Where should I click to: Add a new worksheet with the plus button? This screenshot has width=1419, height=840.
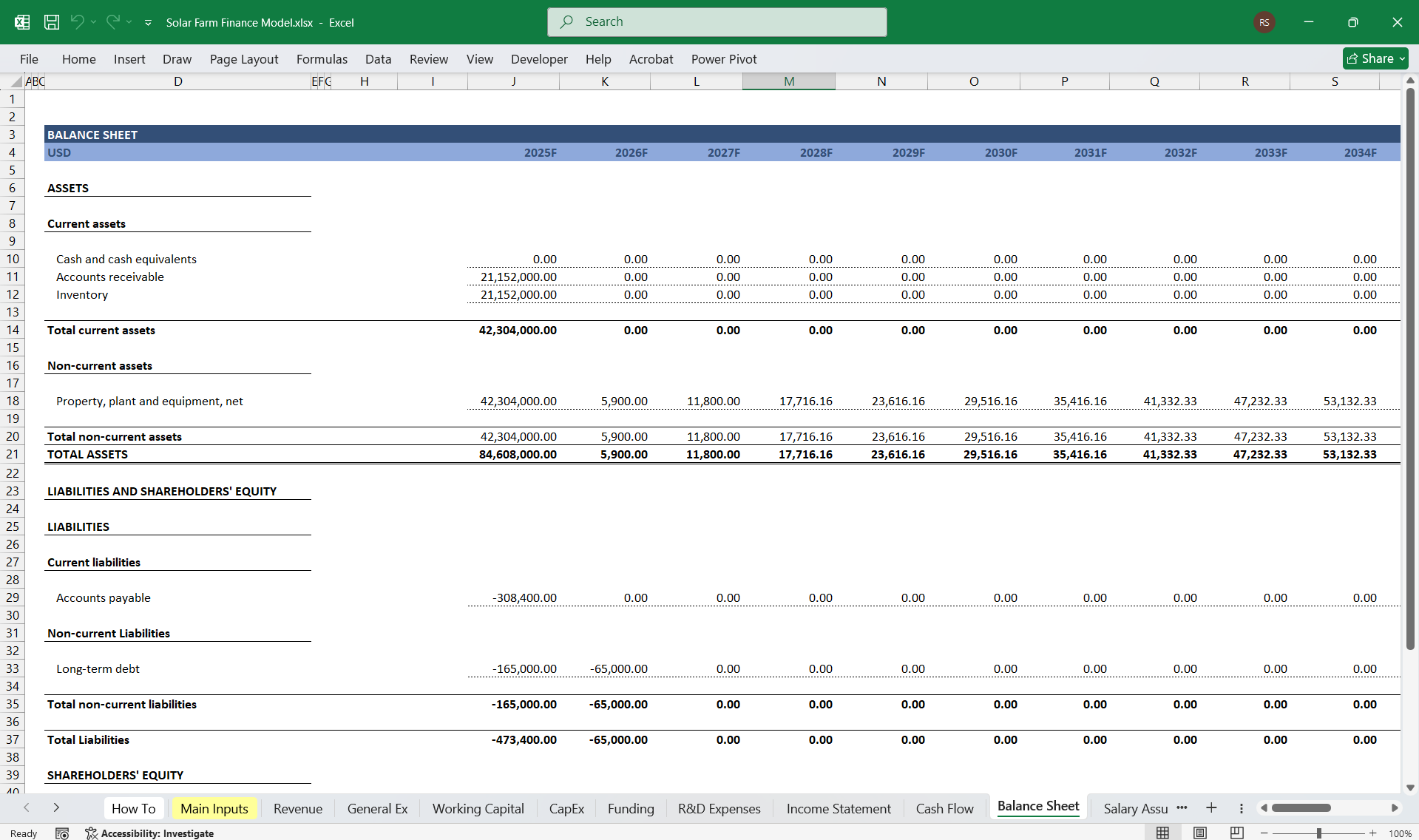1210,808
